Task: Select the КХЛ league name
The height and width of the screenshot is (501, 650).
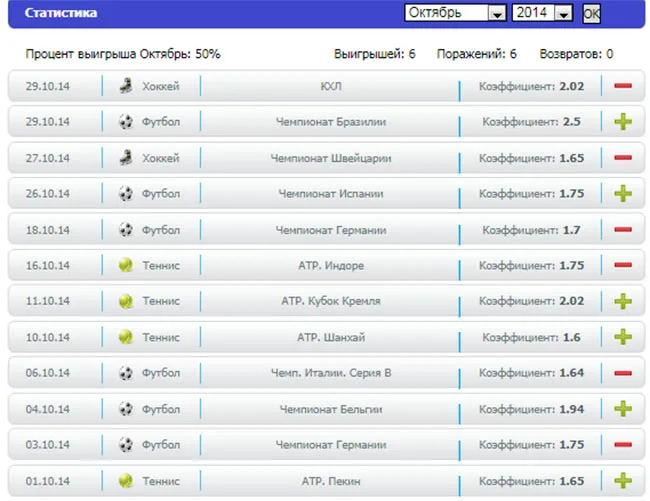Action: coord(331,86)
